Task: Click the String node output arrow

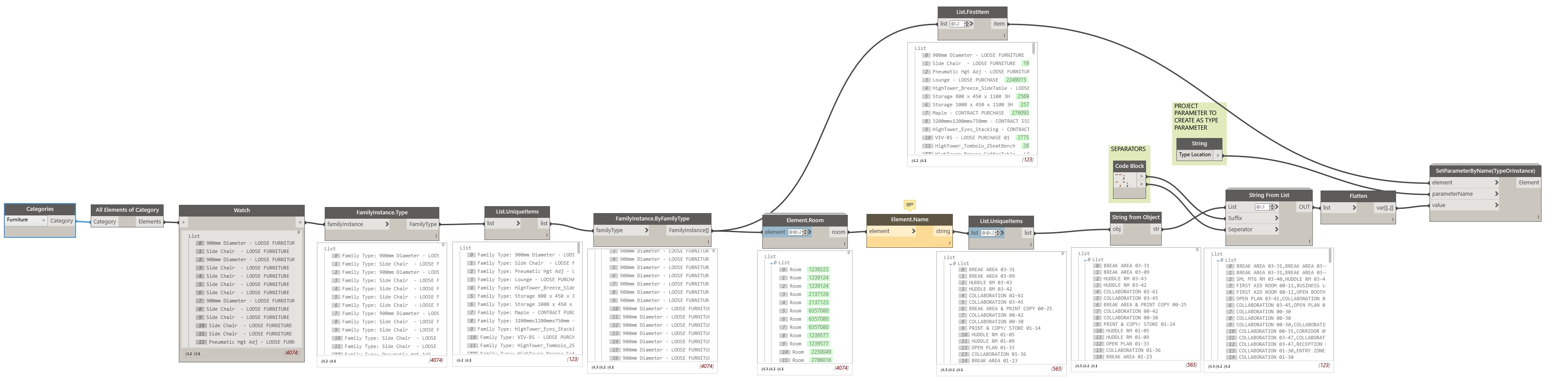Action: [1217, 155]
